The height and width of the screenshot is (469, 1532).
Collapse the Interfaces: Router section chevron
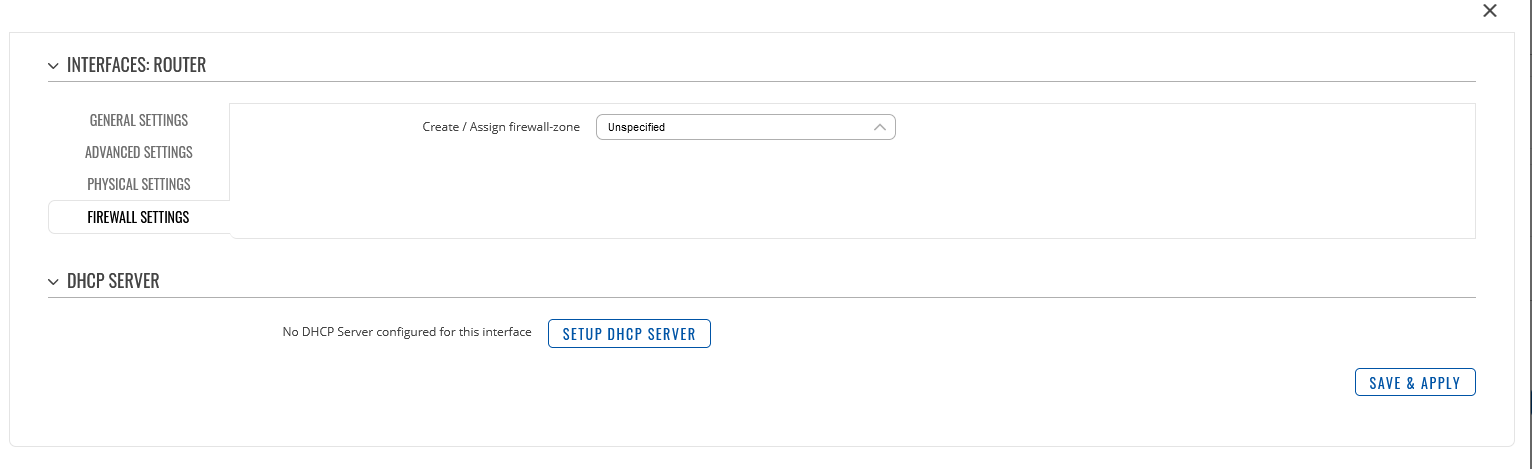pyautogui.click(x=54, y=66)
